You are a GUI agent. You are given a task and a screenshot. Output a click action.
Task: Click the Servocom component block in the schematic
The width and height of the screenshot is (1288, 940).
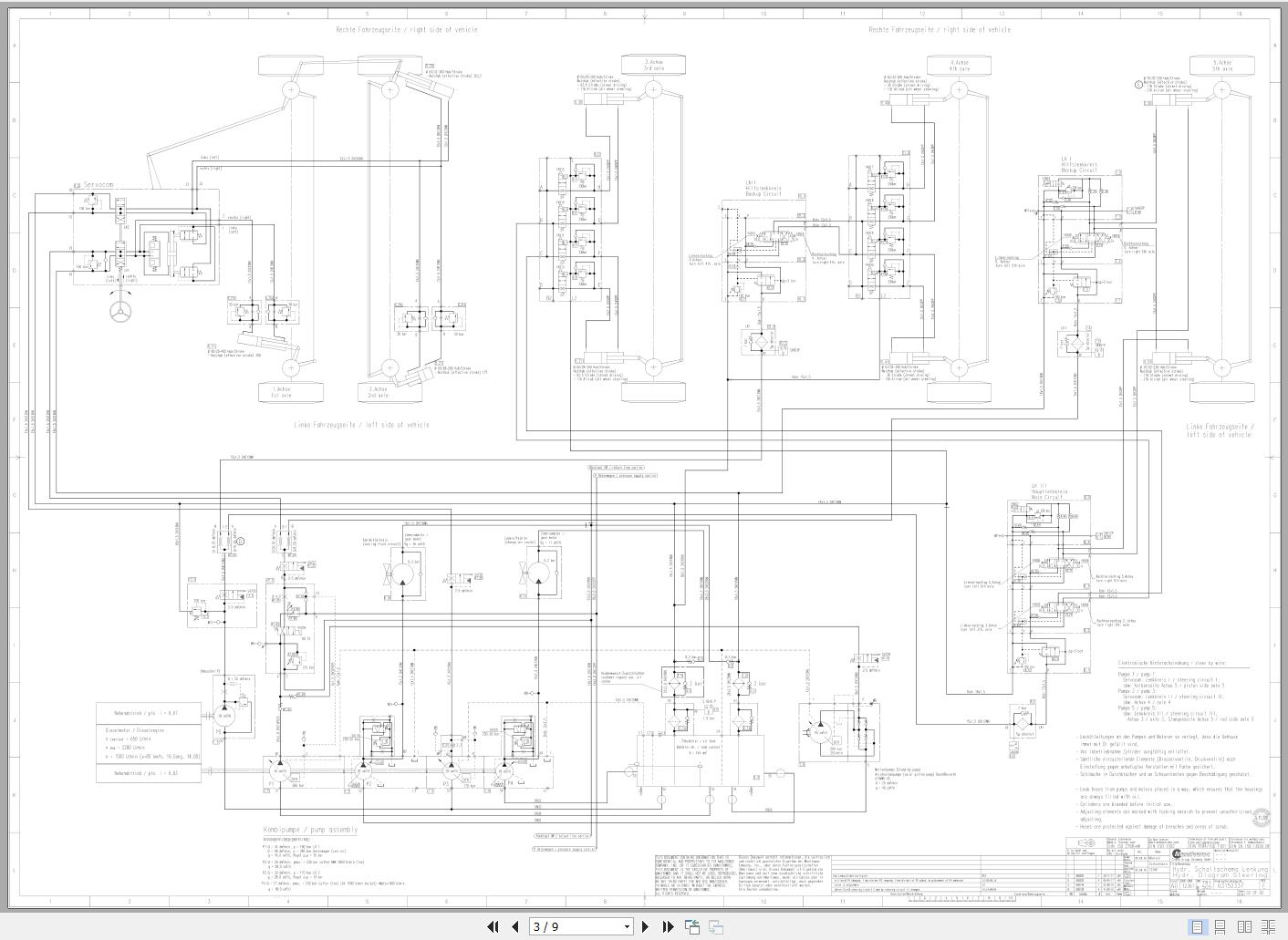98,185
